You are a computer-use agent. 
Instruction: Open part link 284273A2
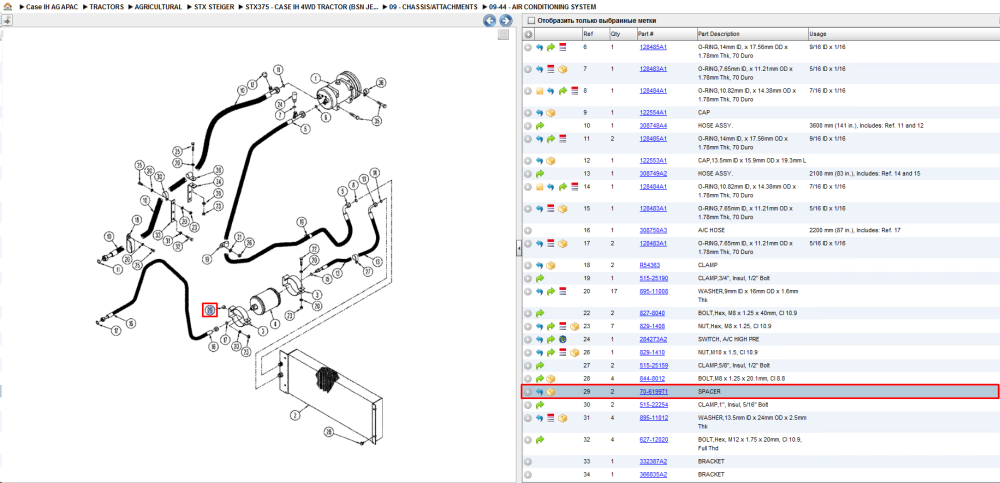(x=653, y=339)
